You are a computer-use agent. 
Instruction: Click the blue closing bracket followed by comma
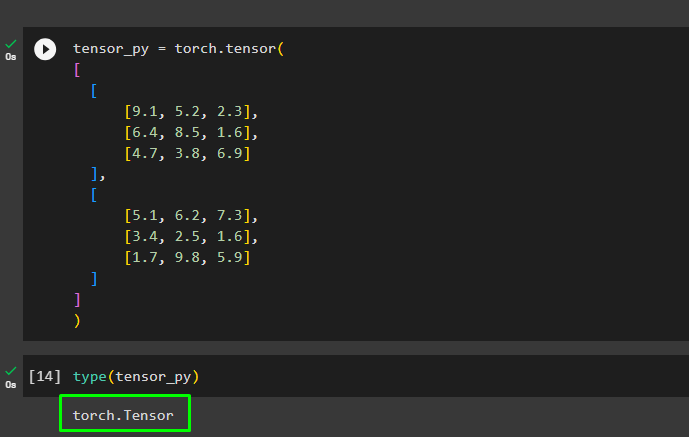click(x=98, y=174)
